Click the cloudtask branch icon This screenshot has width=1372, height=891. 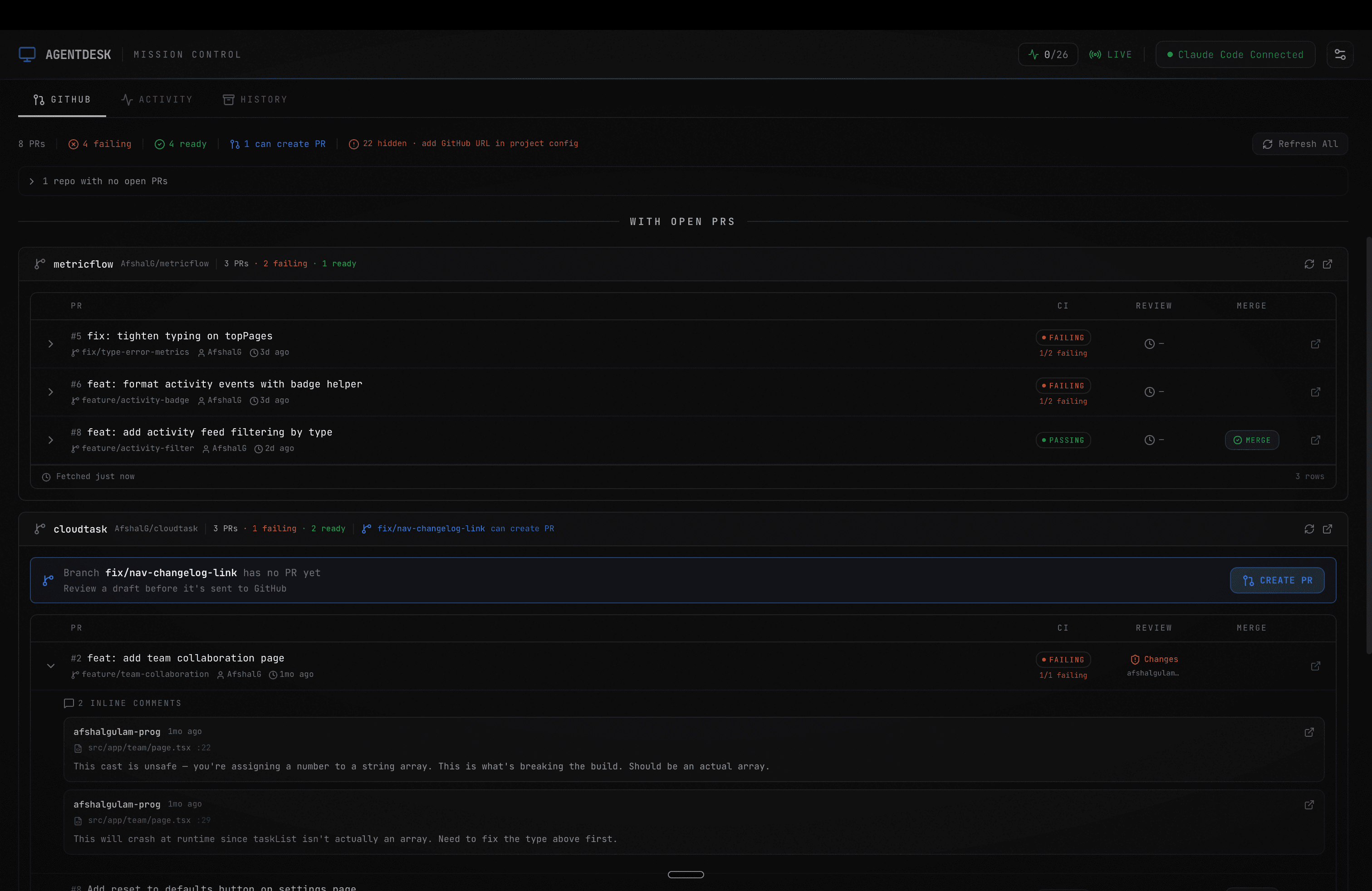click(x=40, y=529)
